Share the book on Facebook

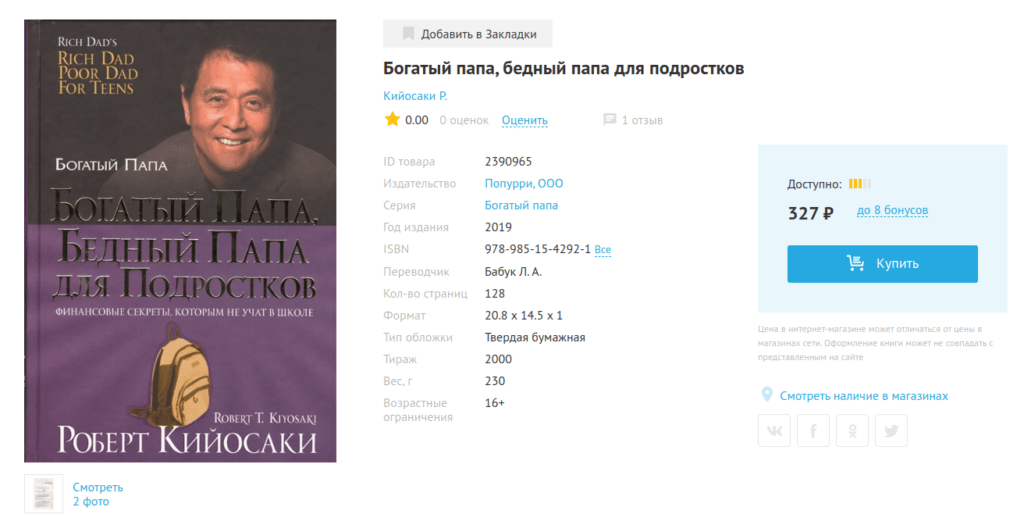(x=813, y=430)
